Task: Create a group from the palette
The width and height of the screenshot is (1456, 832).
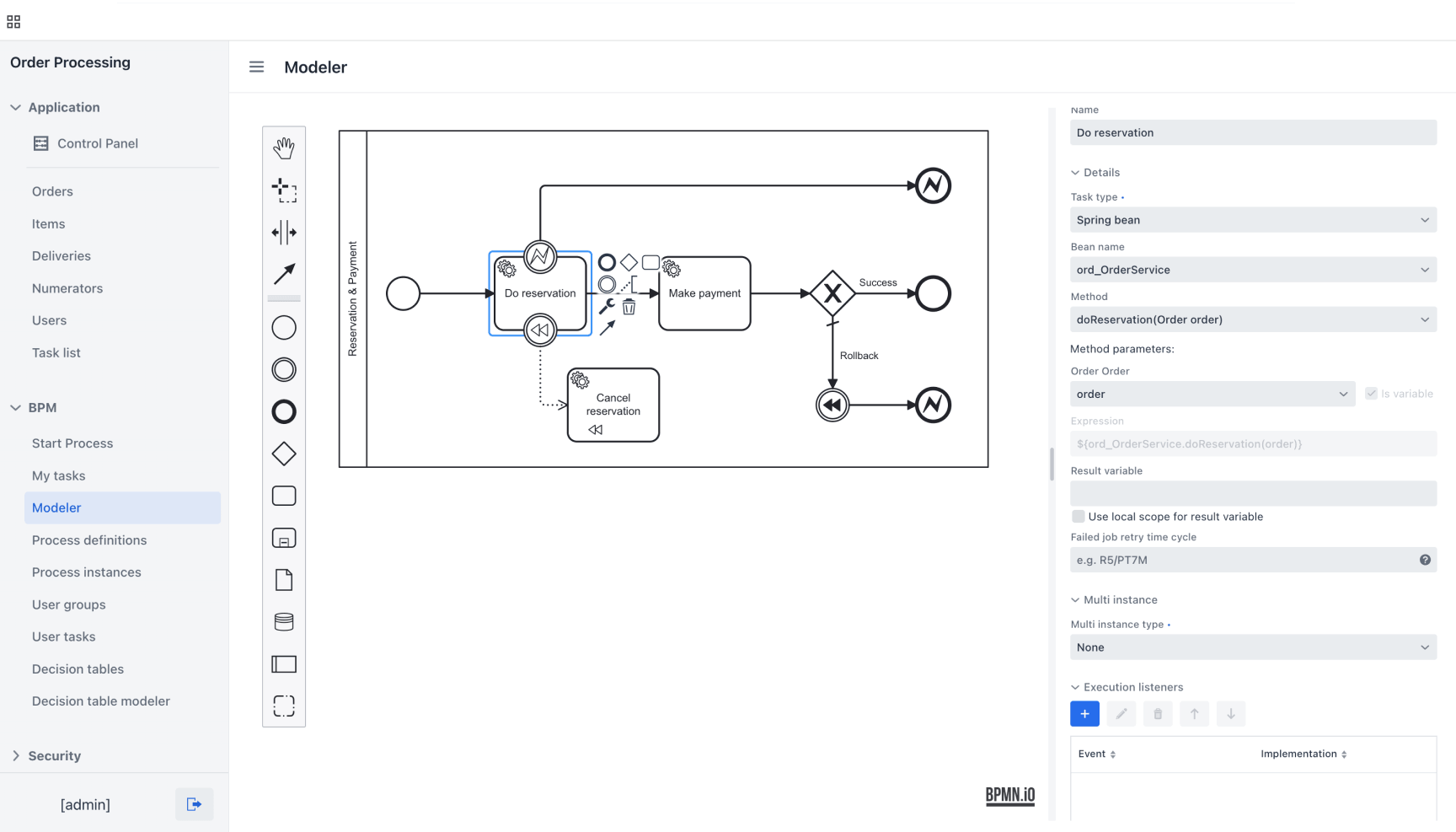Action: pos(284,706)
